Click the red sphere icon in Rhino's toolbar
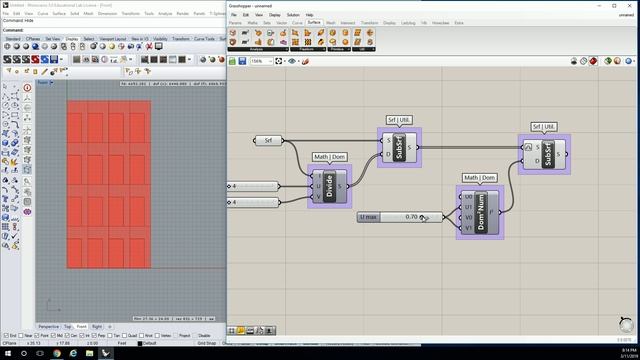 coord(221,60)
